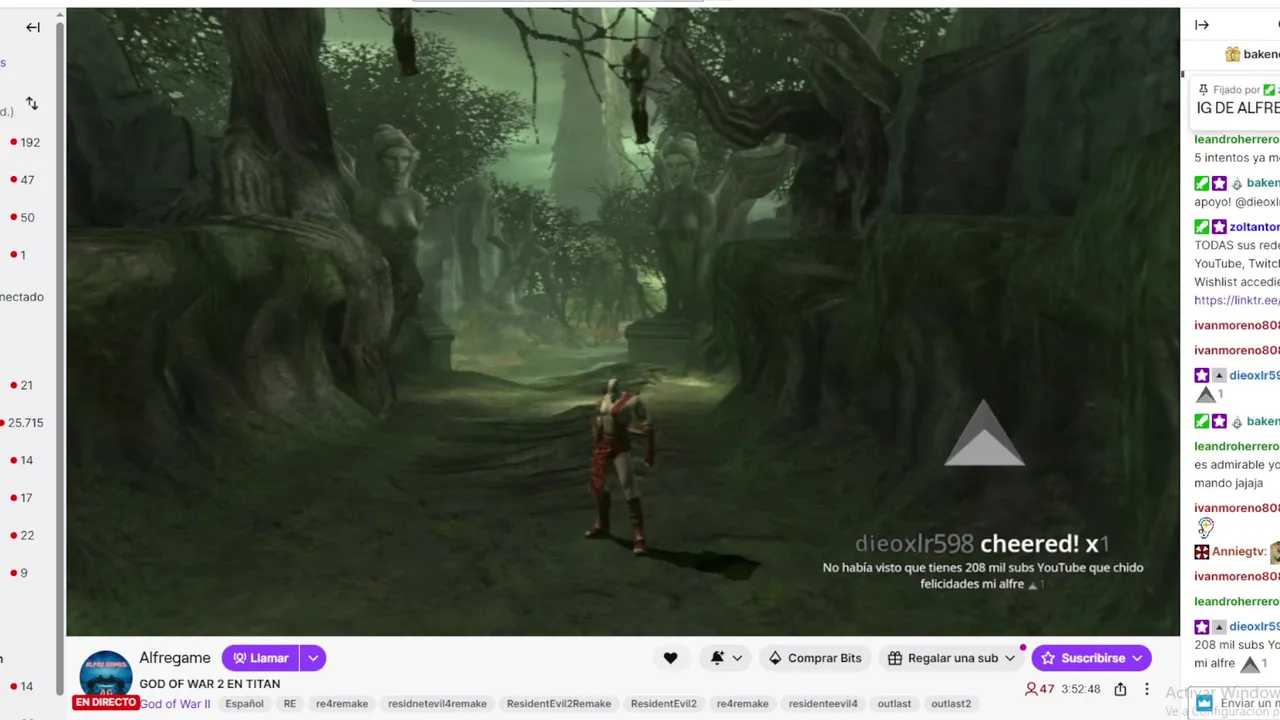This screenshot has height=720, width=1280.
Task: Select the residnetevil4remake tag
Action: tap(437, 704)
